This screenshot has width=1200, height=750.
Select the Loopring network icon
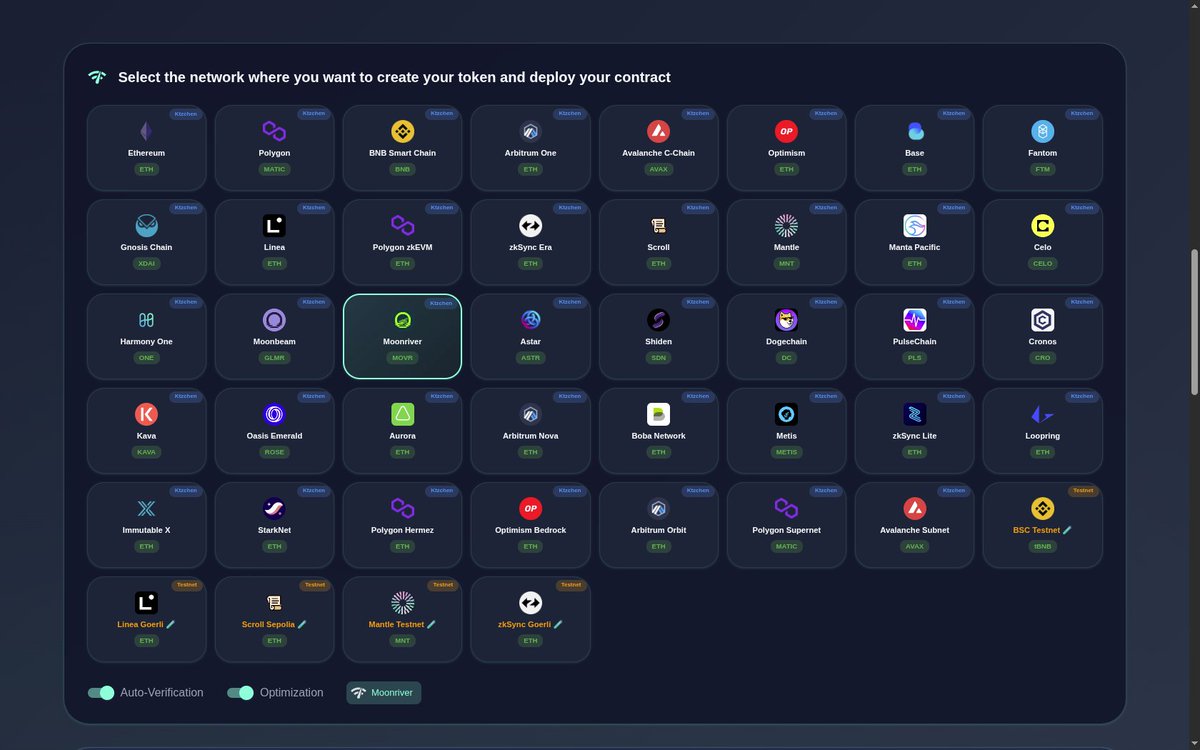(1042, 414)
